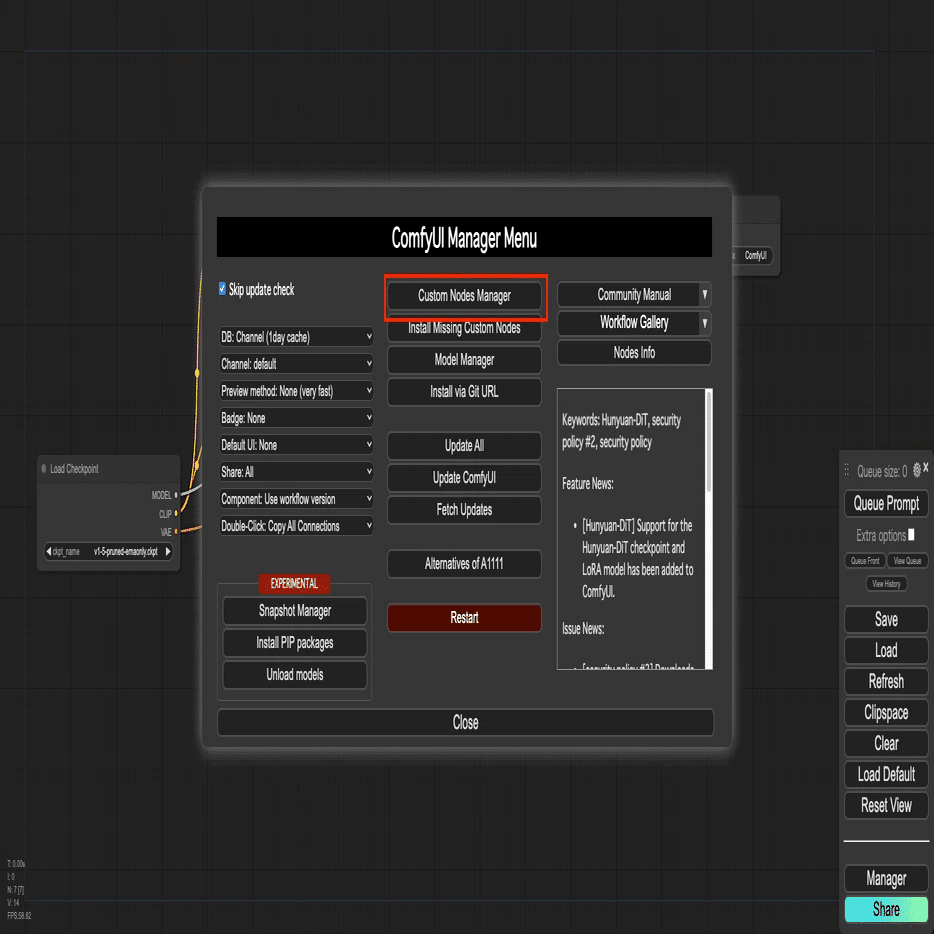Open the Channel: default dropdown

(x=296, y=364)
